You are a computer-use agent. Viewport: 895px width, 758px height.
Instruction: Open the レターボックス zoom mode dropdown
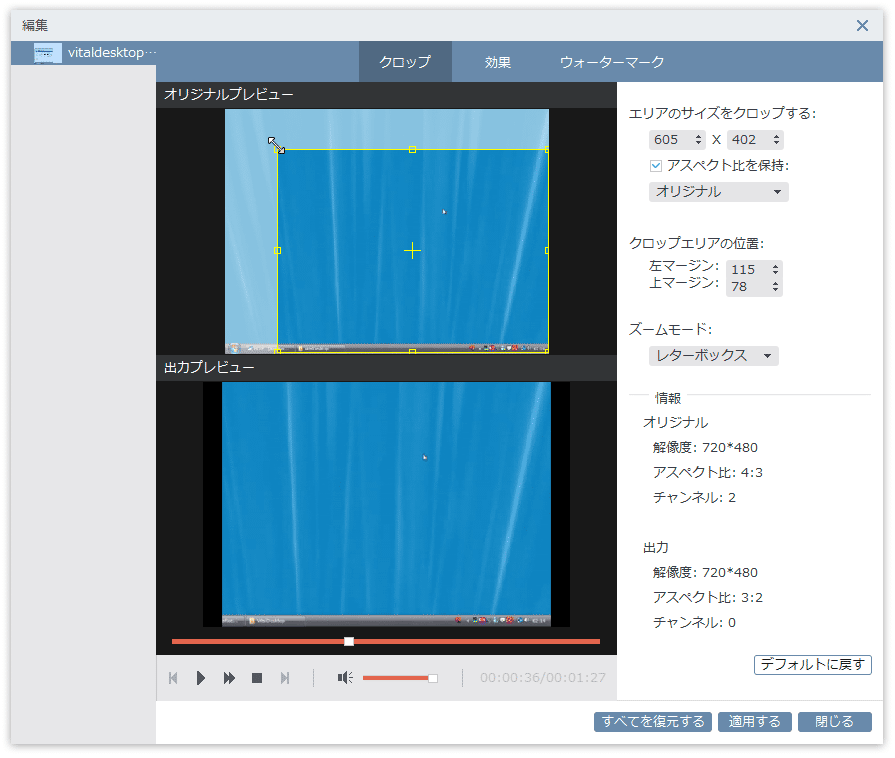point(713,355)
